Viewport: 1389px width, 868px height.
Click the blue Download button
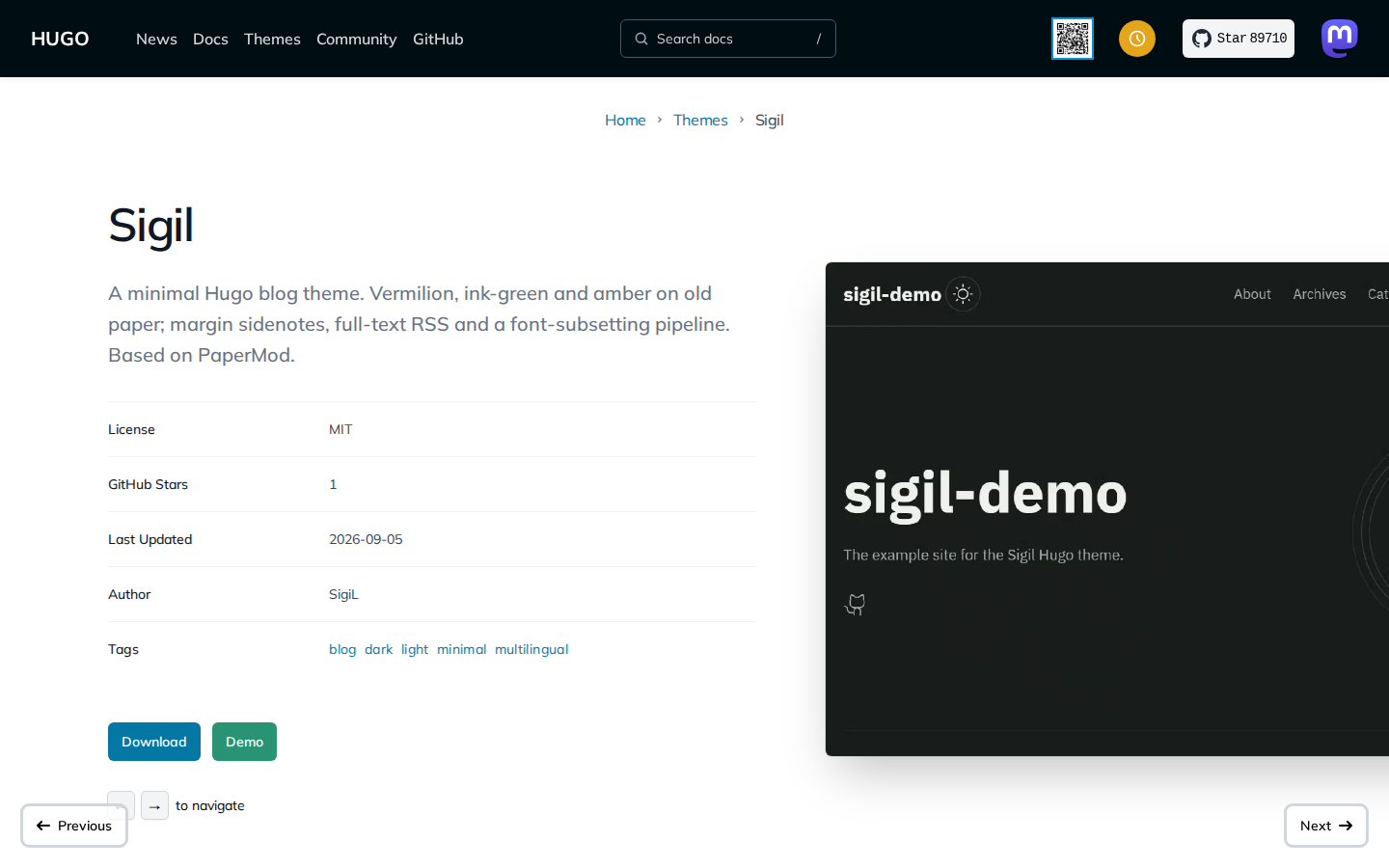pyautogui.click(x=154, y=742)
